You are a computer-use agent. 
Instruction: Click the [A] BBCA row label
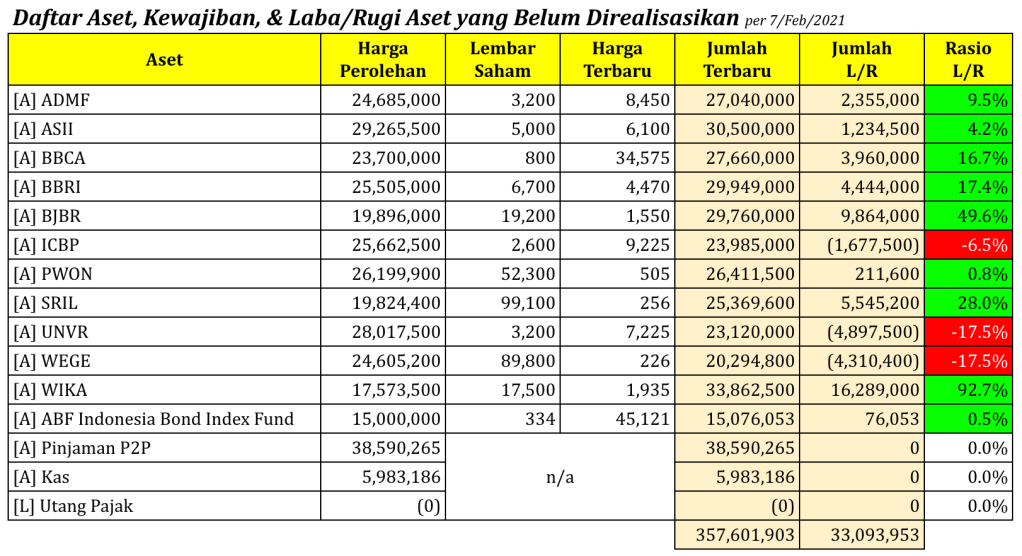pyautogui.click(x=164, y=158)
